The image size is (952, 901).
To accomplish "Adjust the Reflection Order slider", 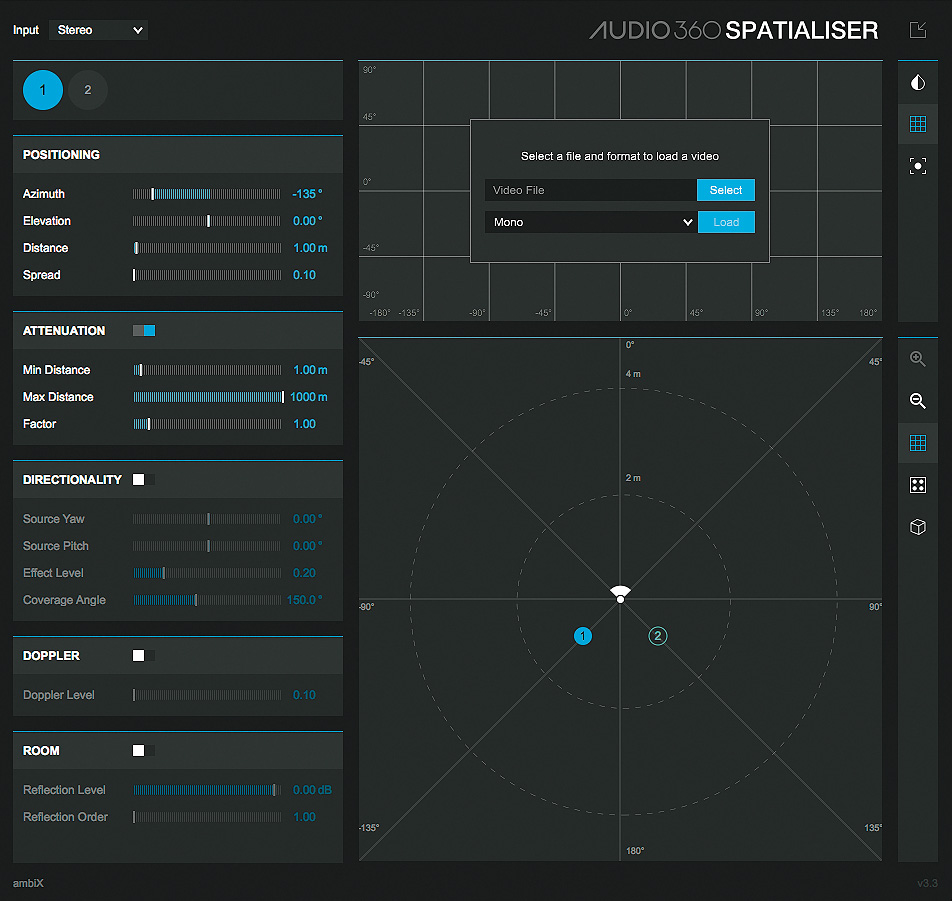I will [207, 817].
